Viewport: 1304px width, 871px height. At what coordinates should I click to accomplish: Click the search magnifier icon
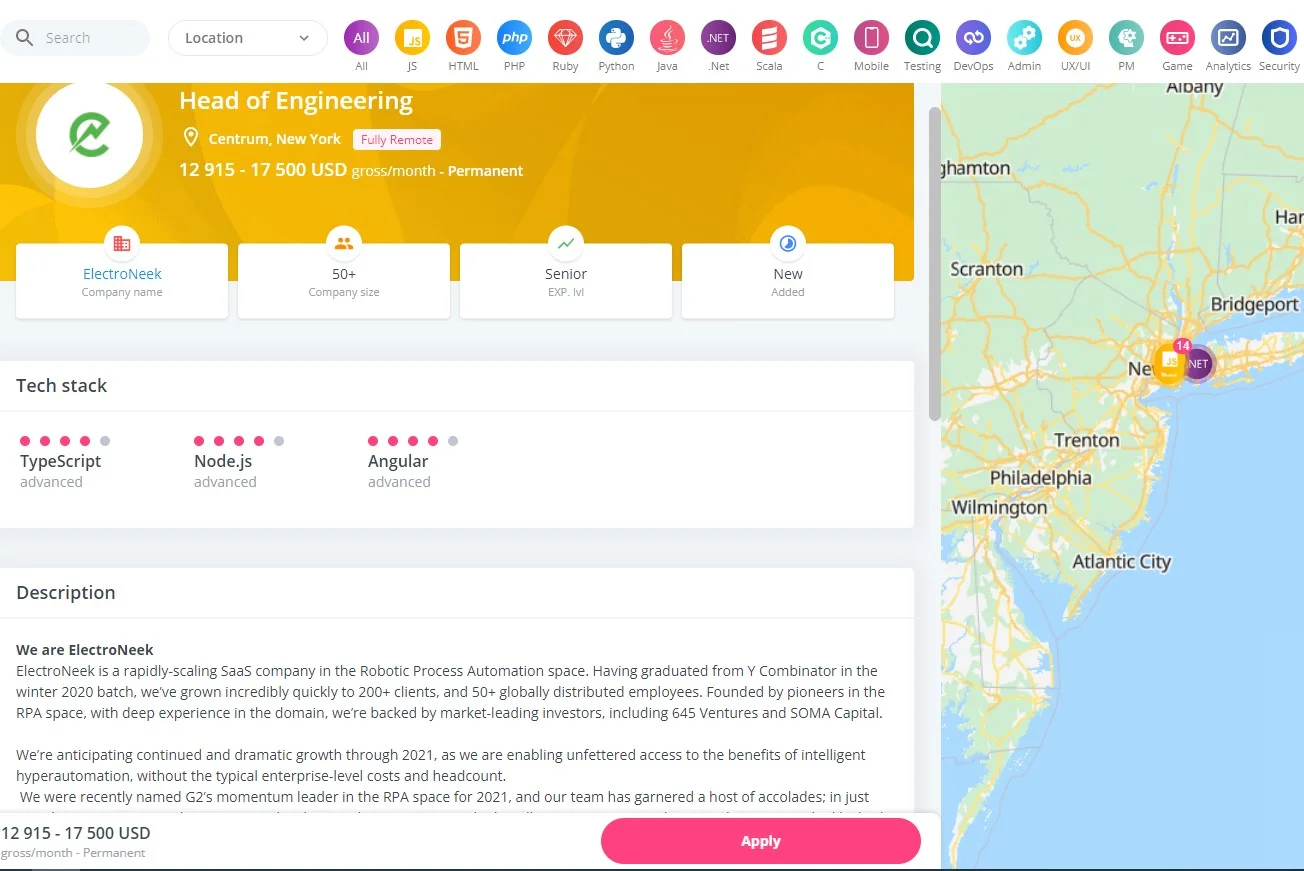coord(23,38)
